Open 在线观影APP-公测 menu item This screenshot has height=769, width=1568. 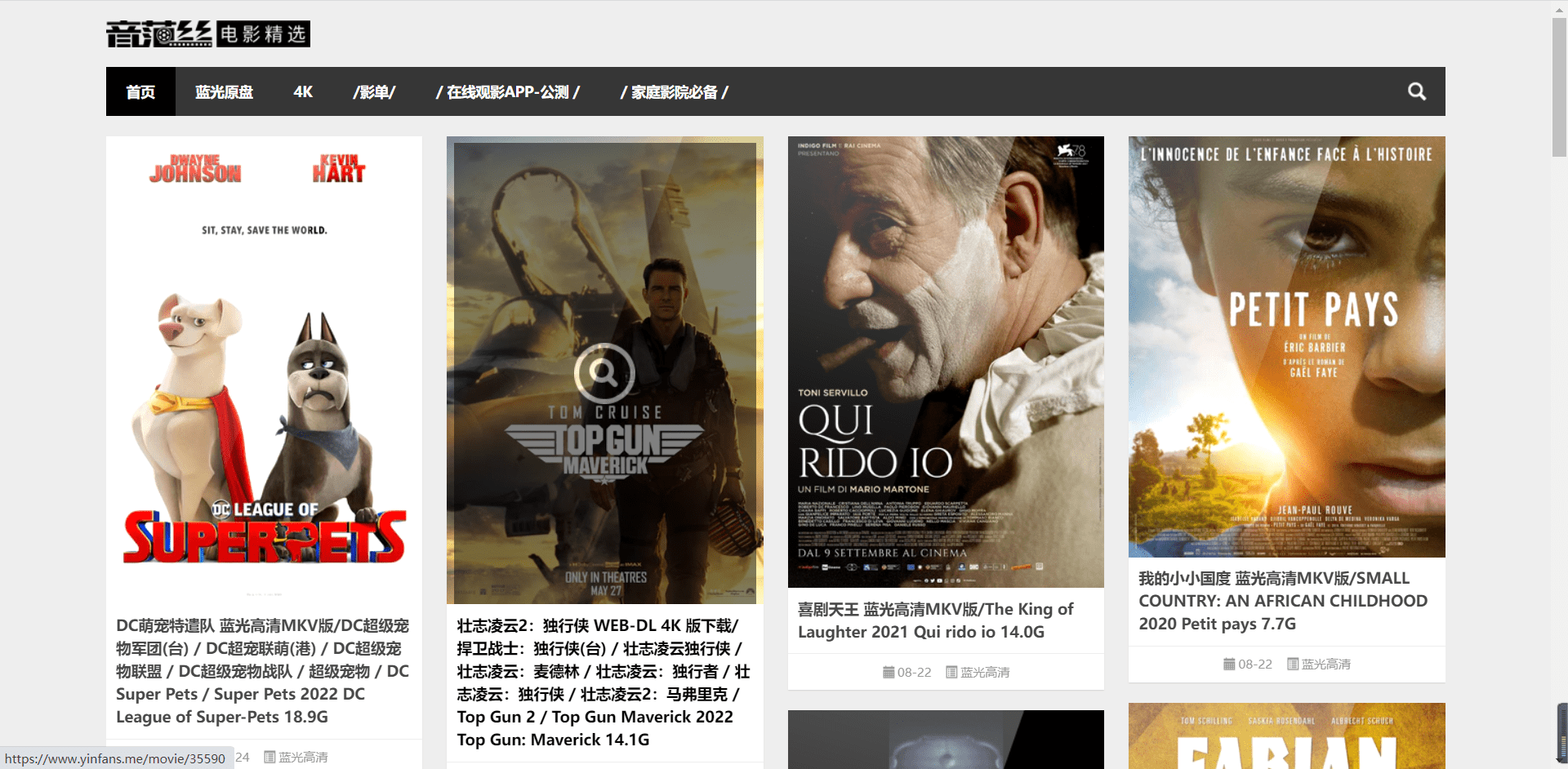(x=508, y=91)
